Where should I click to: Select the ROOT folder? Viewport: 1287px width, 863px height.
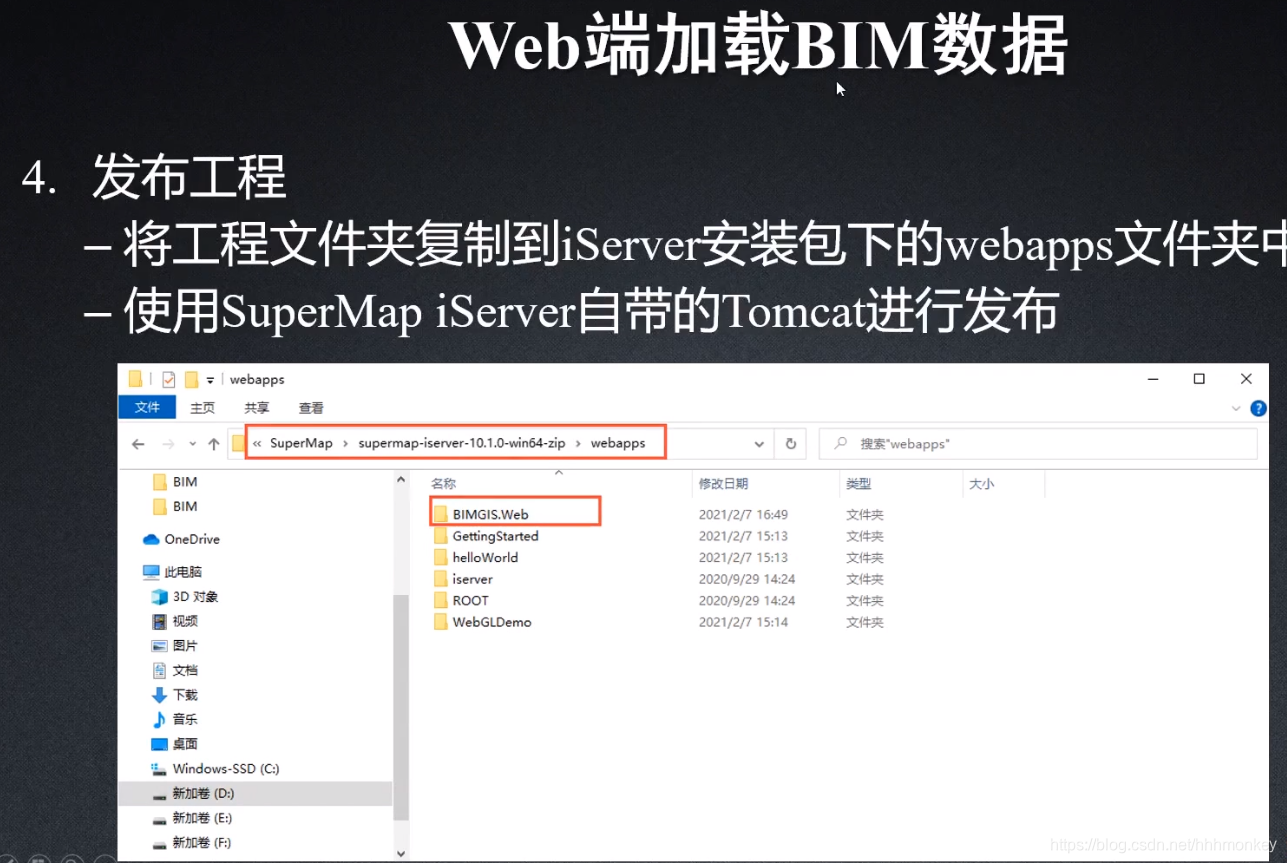coord(470,600)
